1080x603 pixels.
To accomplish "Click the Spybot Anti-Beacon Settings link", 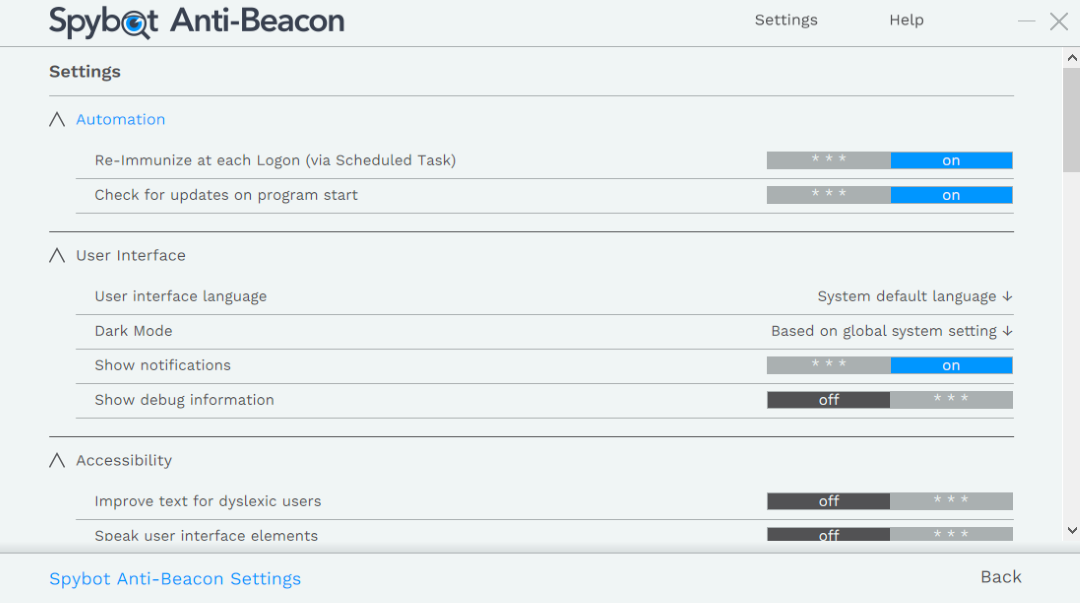I will click(x=175, y=578).
